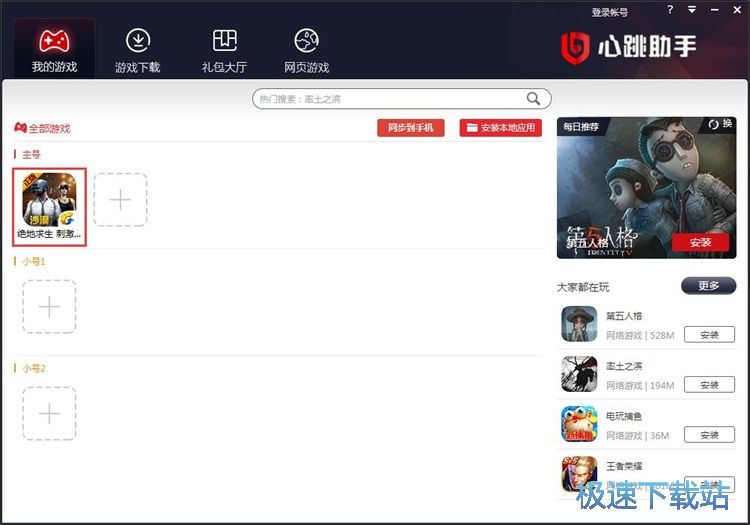Open the 第五人格 daily recommendation banner
This screenshot has height=525, width=750.
coord(646,188)
